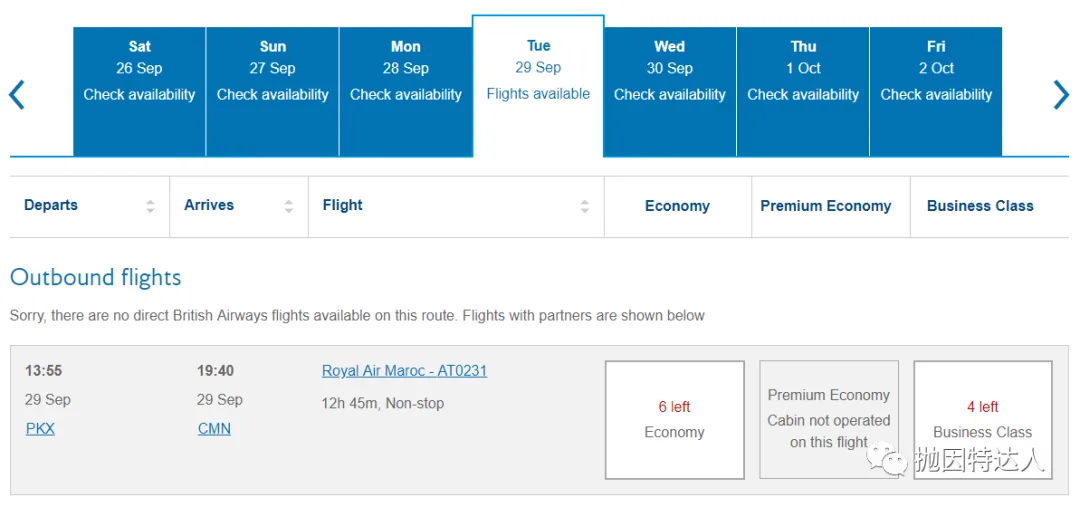Choose Economy fare with 6 left
1080x507 pixels.
[x=674, y=420]
